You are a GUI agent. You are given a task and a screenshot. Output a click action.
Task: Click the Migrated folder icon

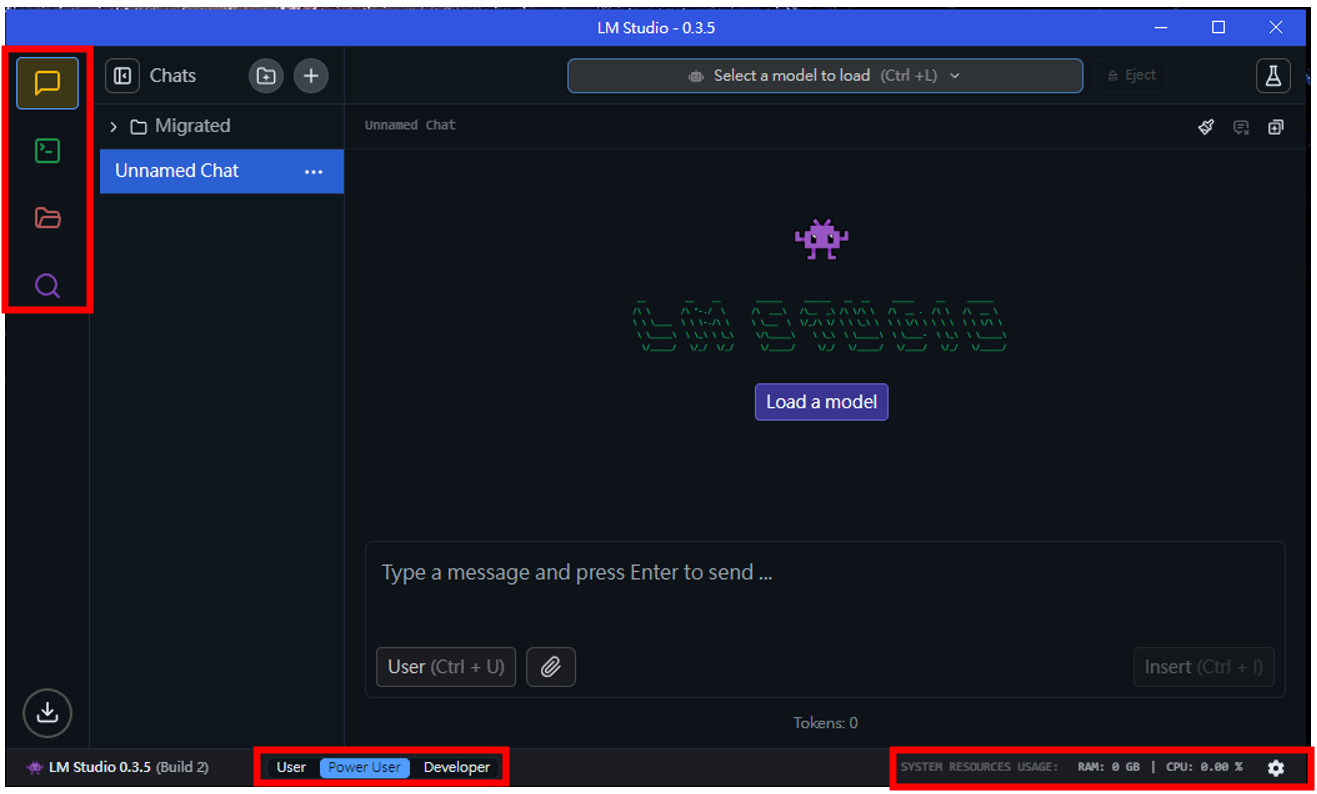(x=138, y=127)
